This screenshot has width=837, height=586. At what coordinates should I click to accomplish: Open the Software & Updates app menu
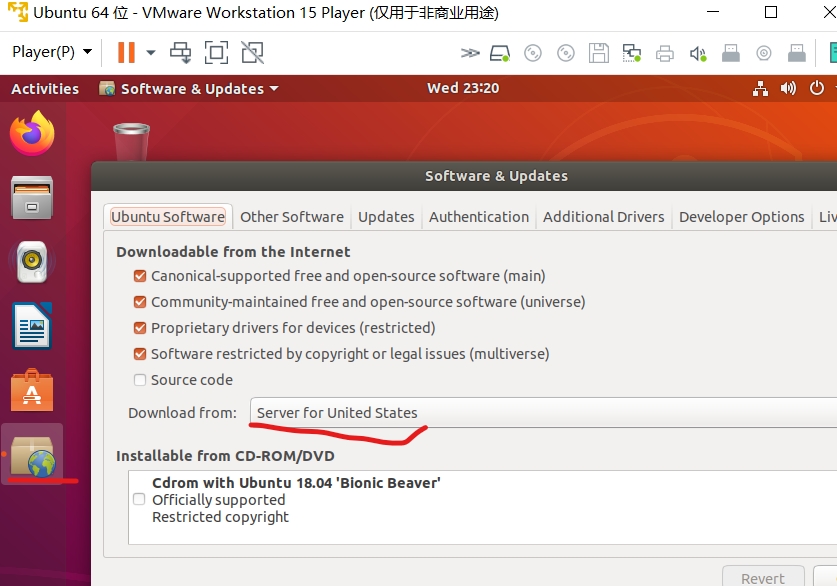(x=190, y=89)
